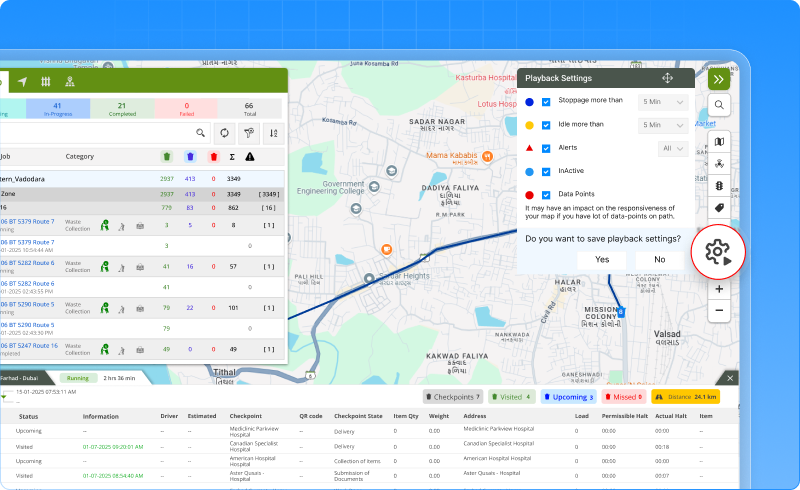Screen dimensions: 800x490
Task: Click the job search input field
Action: pos(95,132)
